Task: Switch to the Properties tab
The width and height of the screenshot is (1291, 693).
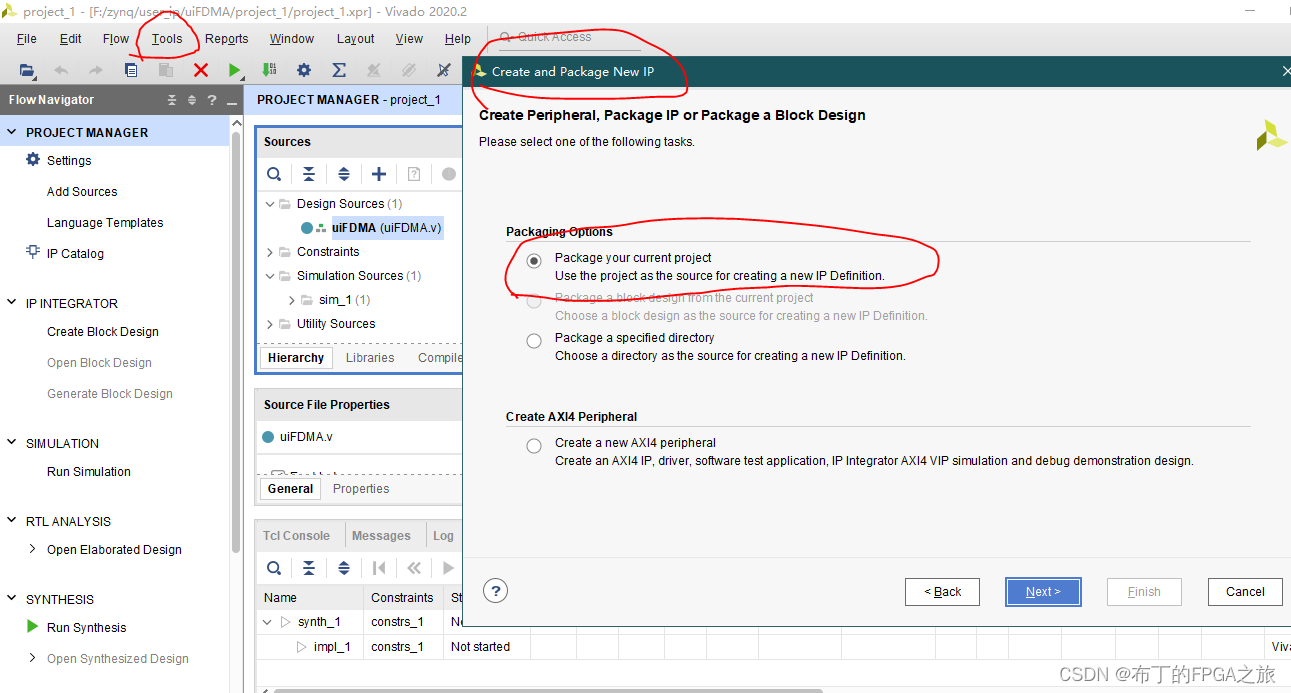Action: [361, 489]
